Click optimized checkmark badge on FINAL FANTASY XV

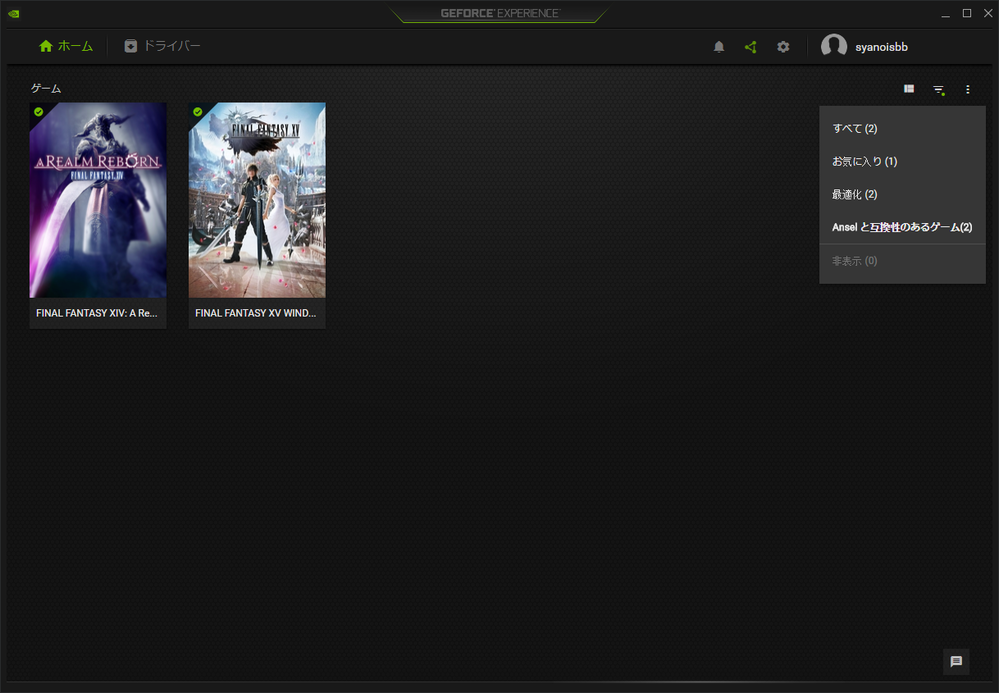click(x=198, y=112)
